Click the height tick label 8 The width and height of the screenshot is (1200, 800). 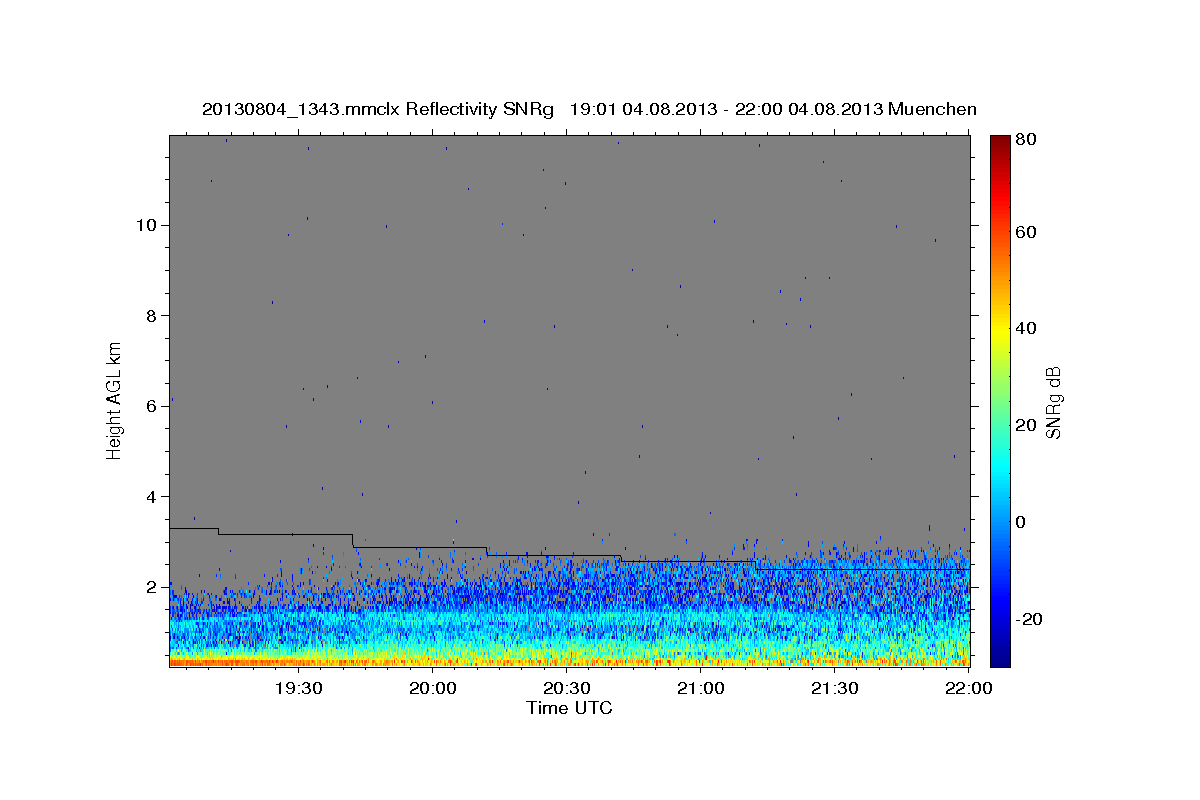pyautogui.click(x=153, y=315)
